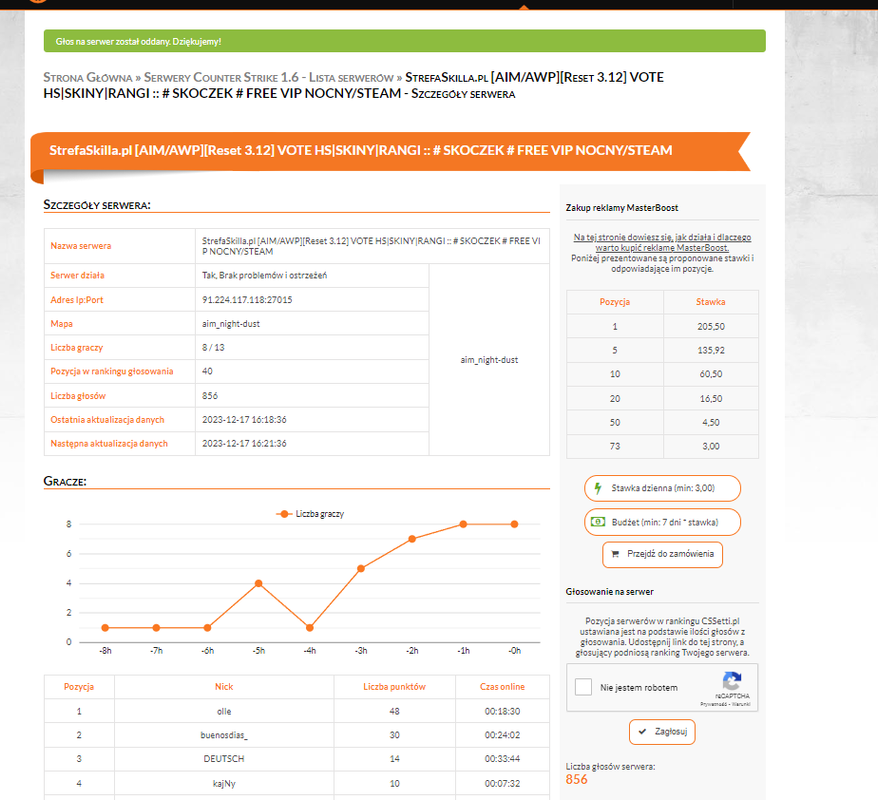Click player nick 'buenosdias_'
878x800 pixels.
tap(224, 735)
